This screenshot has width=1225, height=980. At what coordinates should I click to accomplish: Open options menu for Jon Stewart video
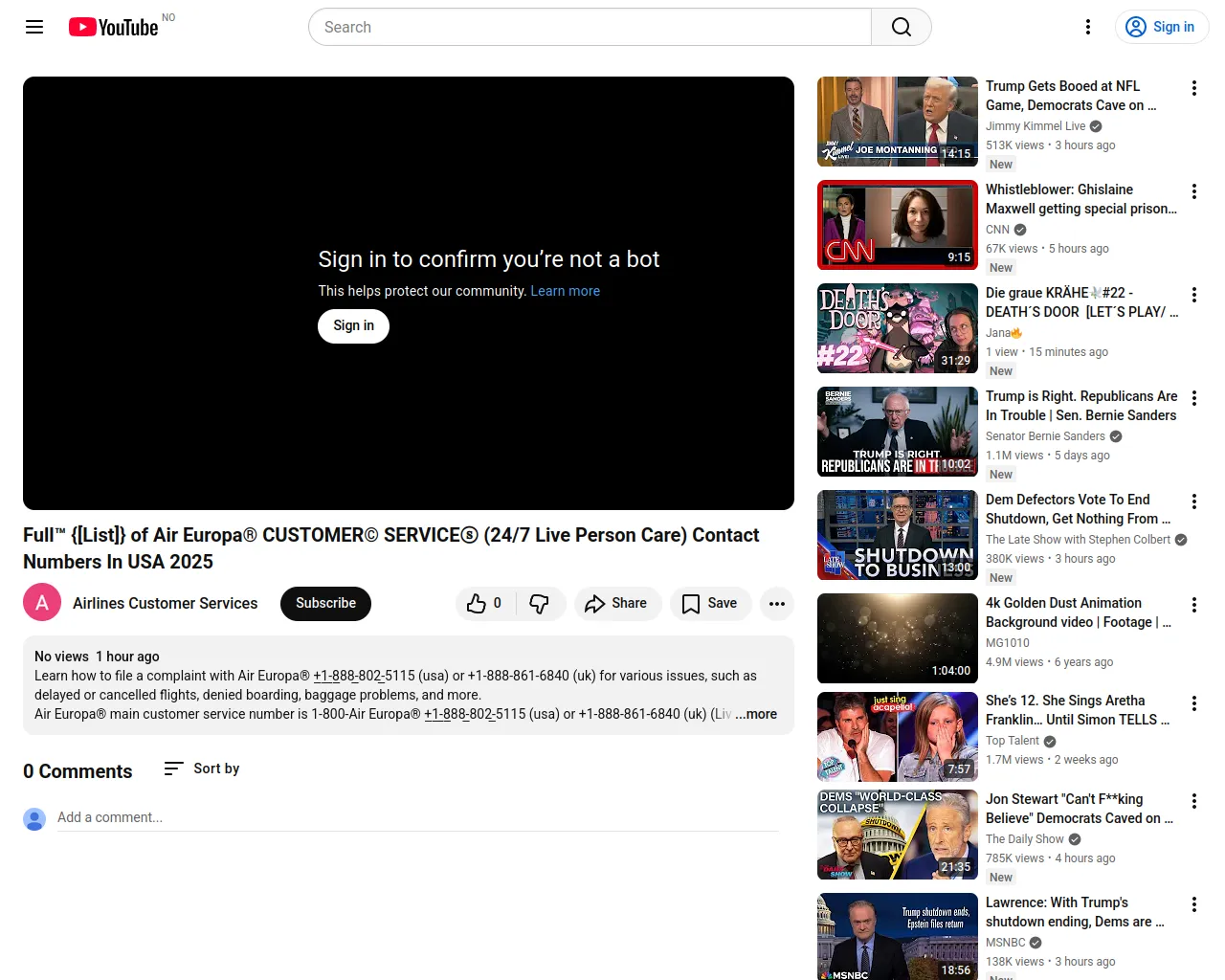click(1194, 801)
